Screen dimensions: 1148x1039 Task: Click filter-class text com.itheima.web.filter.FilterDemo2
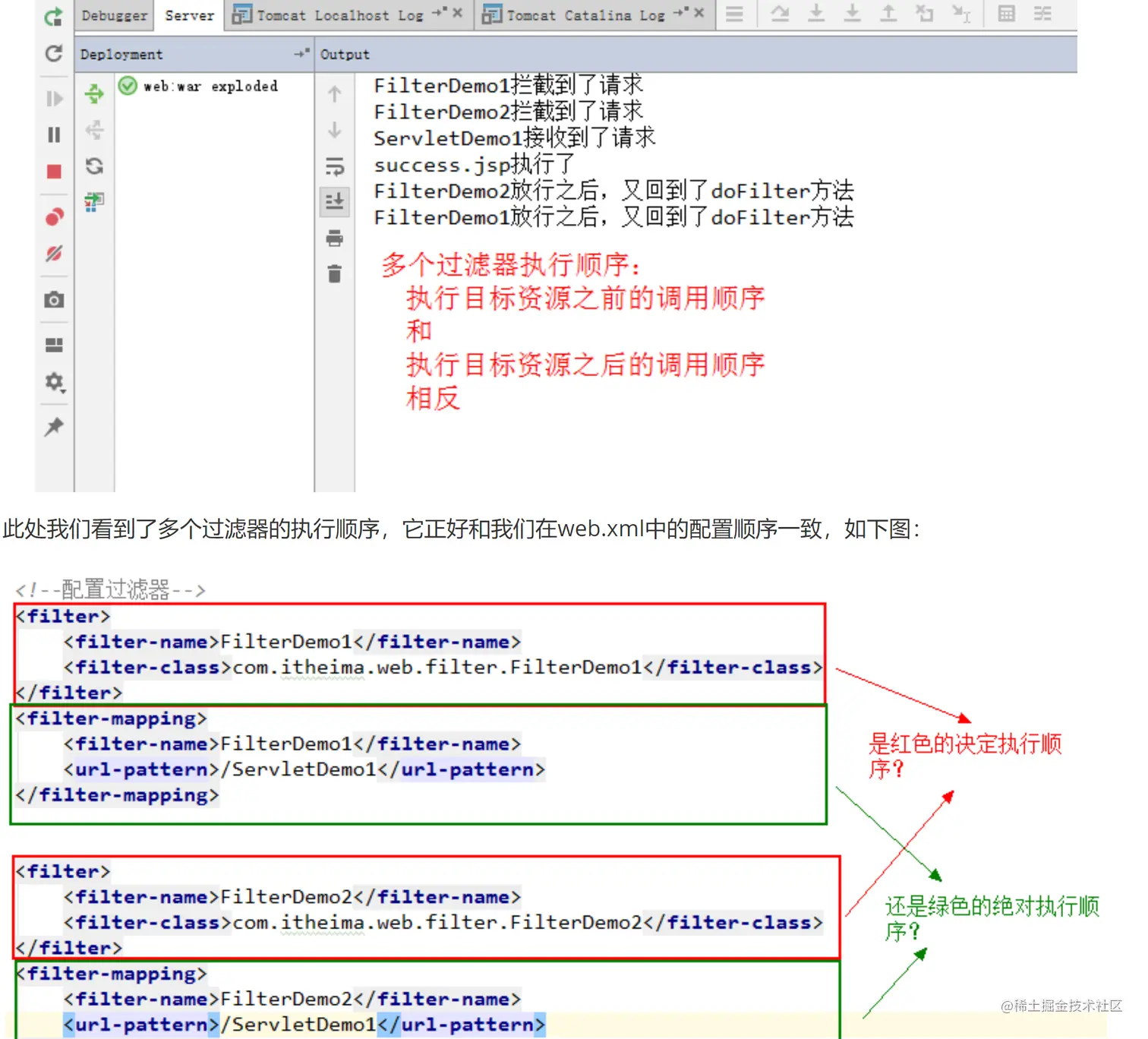[437, 923]
